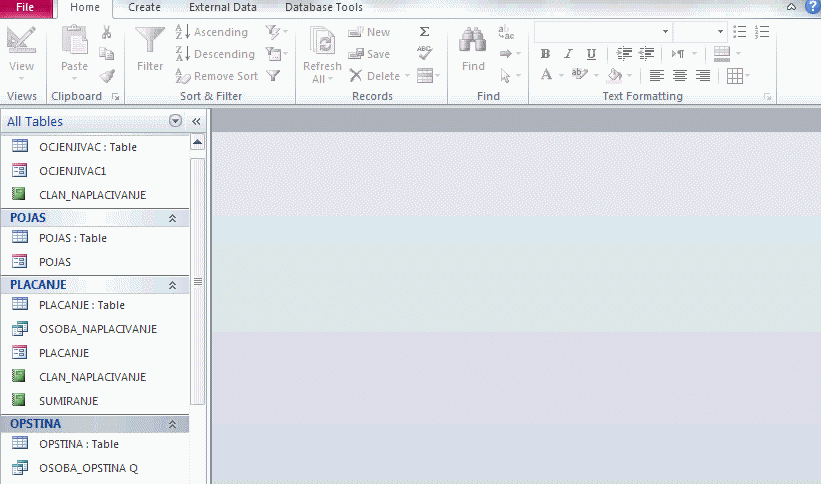Click the Refresh All icon
This screenshot has width=821, height=484.
pyautogui.click(x=323, y=41)
